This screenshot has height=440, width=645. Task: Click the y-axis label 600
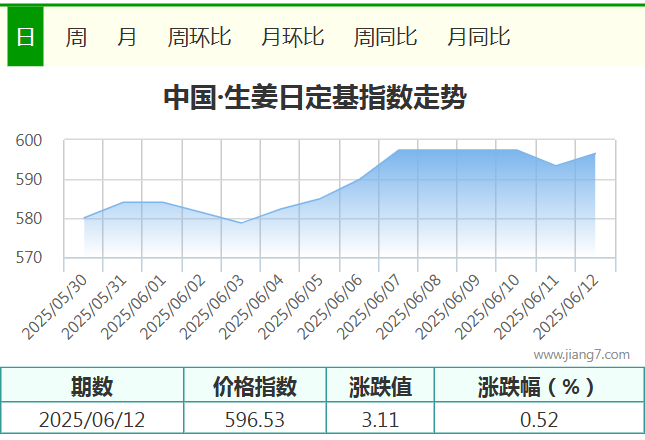pos(29,141)
